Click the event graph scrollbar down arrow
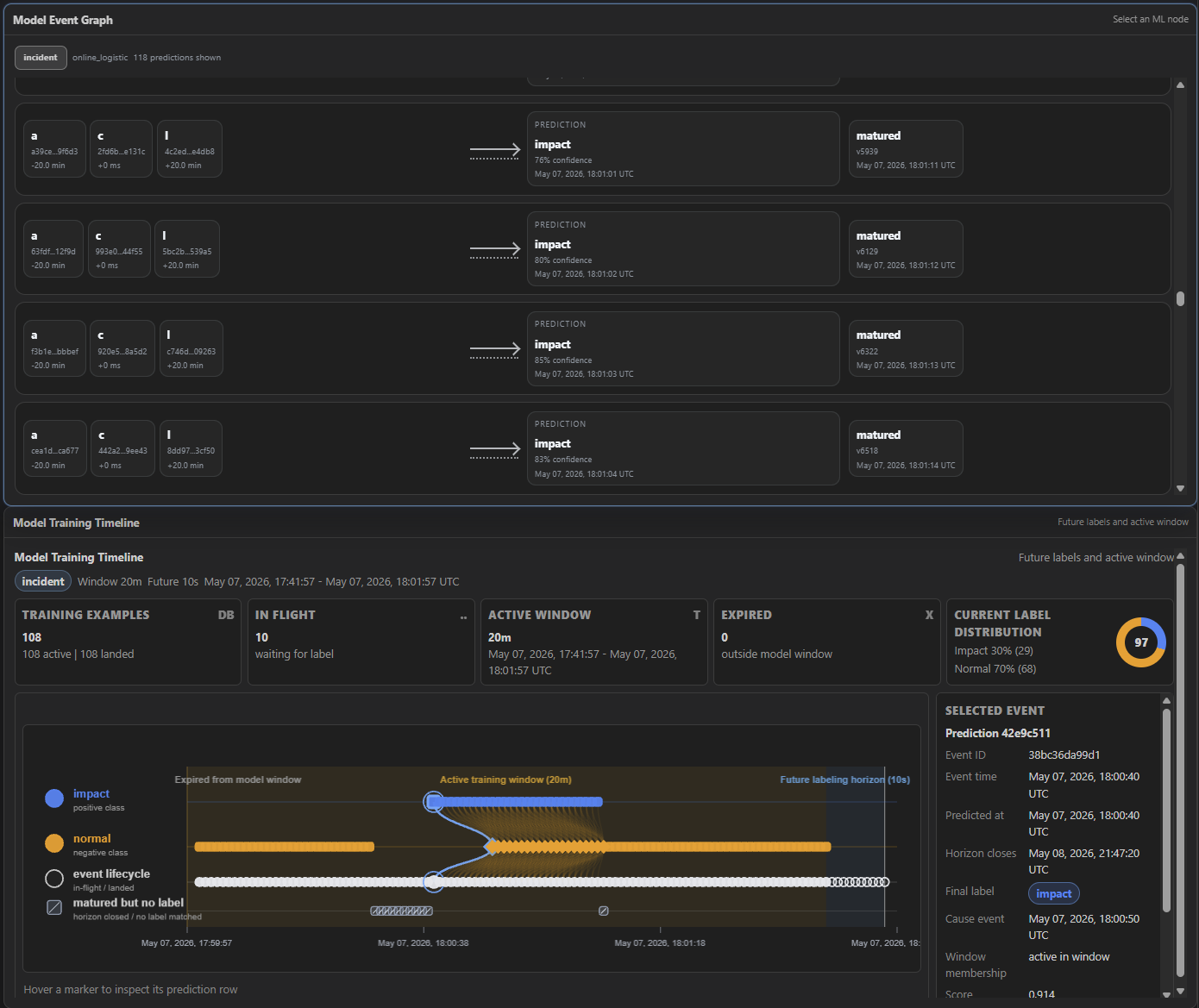 tap(1180, 489)
